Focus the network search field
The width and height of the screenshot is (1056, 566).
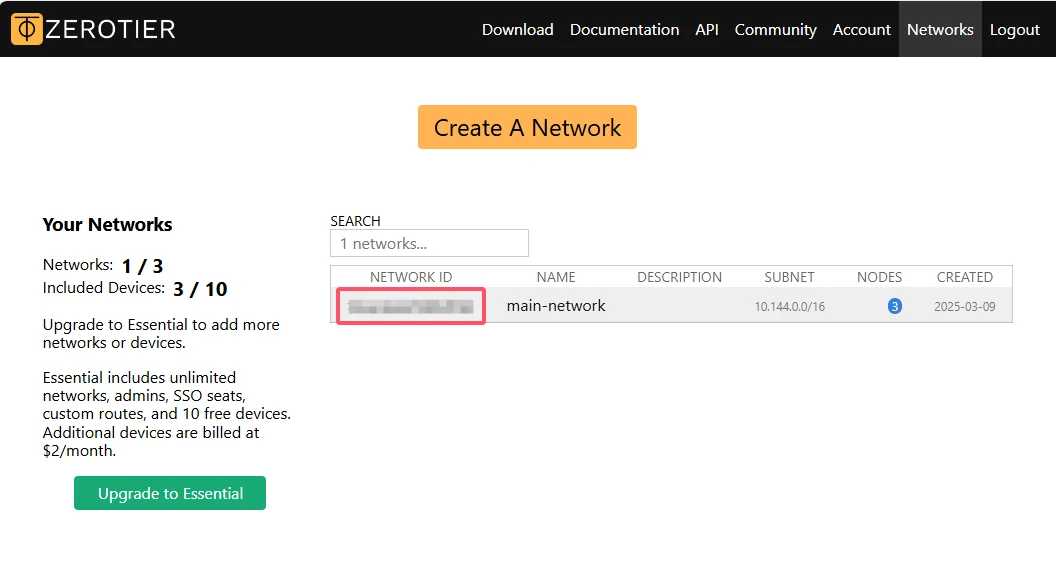[429, 243]
